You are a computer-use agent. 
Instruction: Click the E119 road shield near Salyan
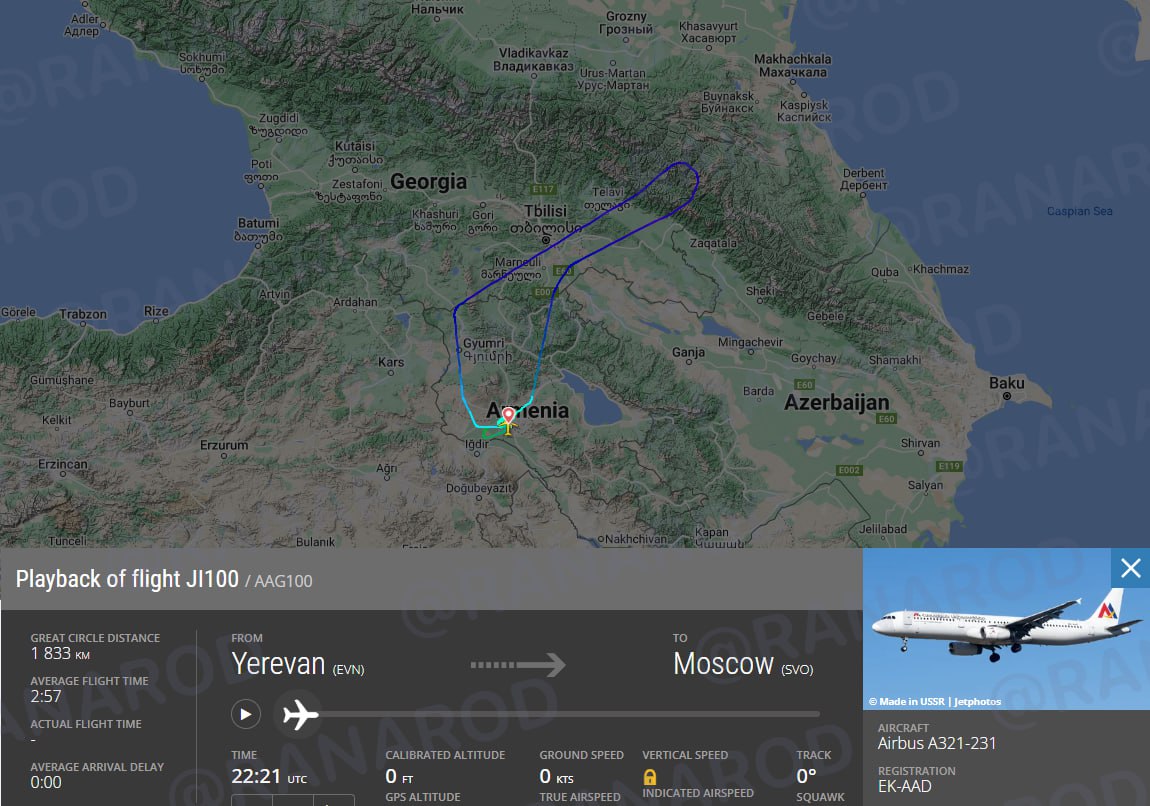pos(949,466)
